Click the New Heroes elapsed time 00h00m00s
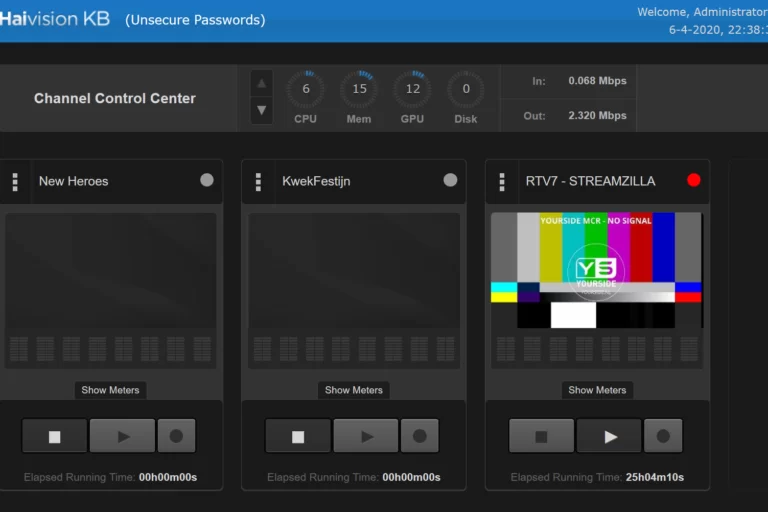This screenshot has height=512, width=768. (x=168, y=477)
